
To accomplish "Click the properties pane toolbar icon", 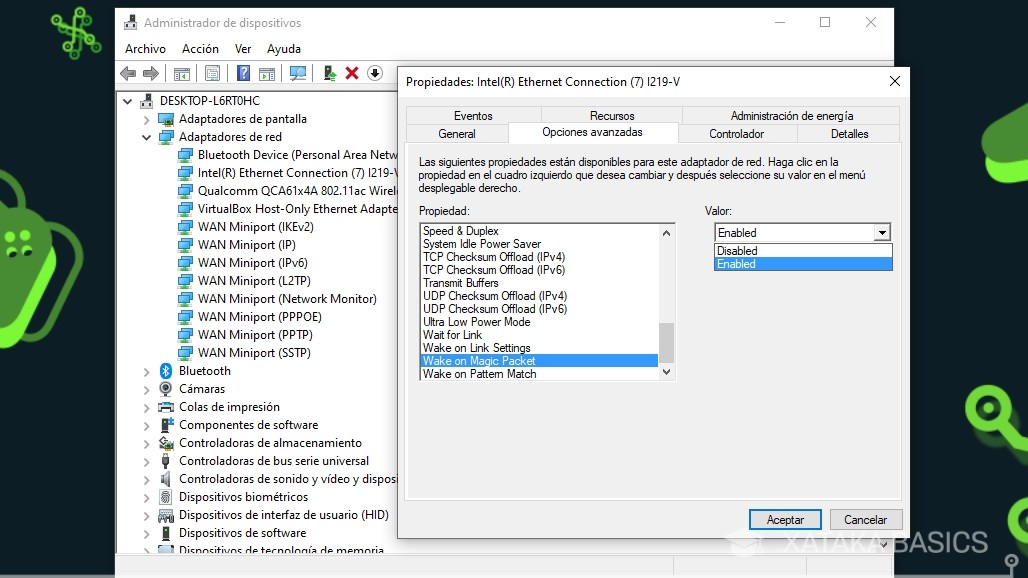I will (211, 72).
